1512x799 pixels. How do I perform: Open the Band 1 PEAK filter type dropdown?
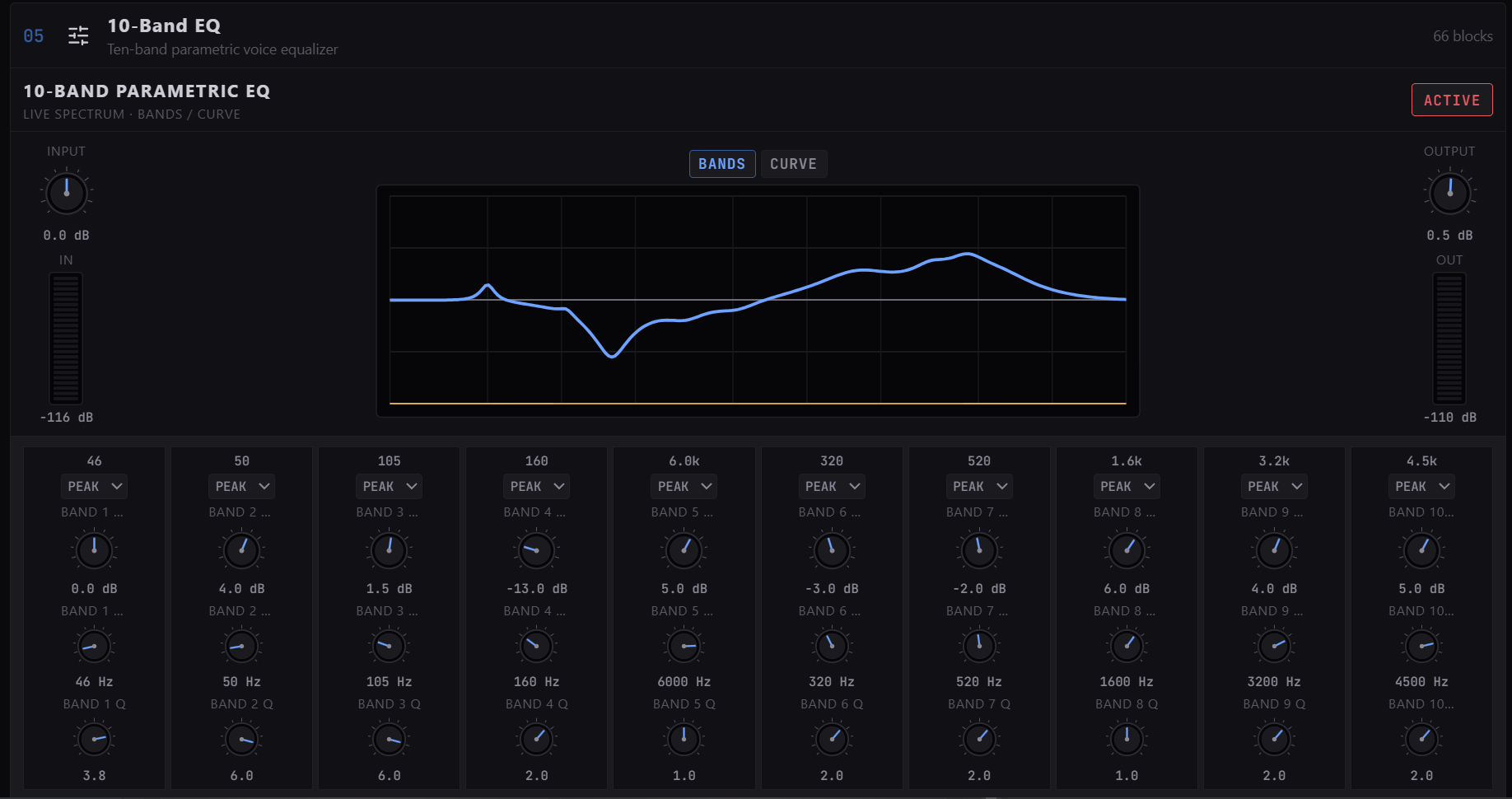pyautogui.click(x=95, y=486)
